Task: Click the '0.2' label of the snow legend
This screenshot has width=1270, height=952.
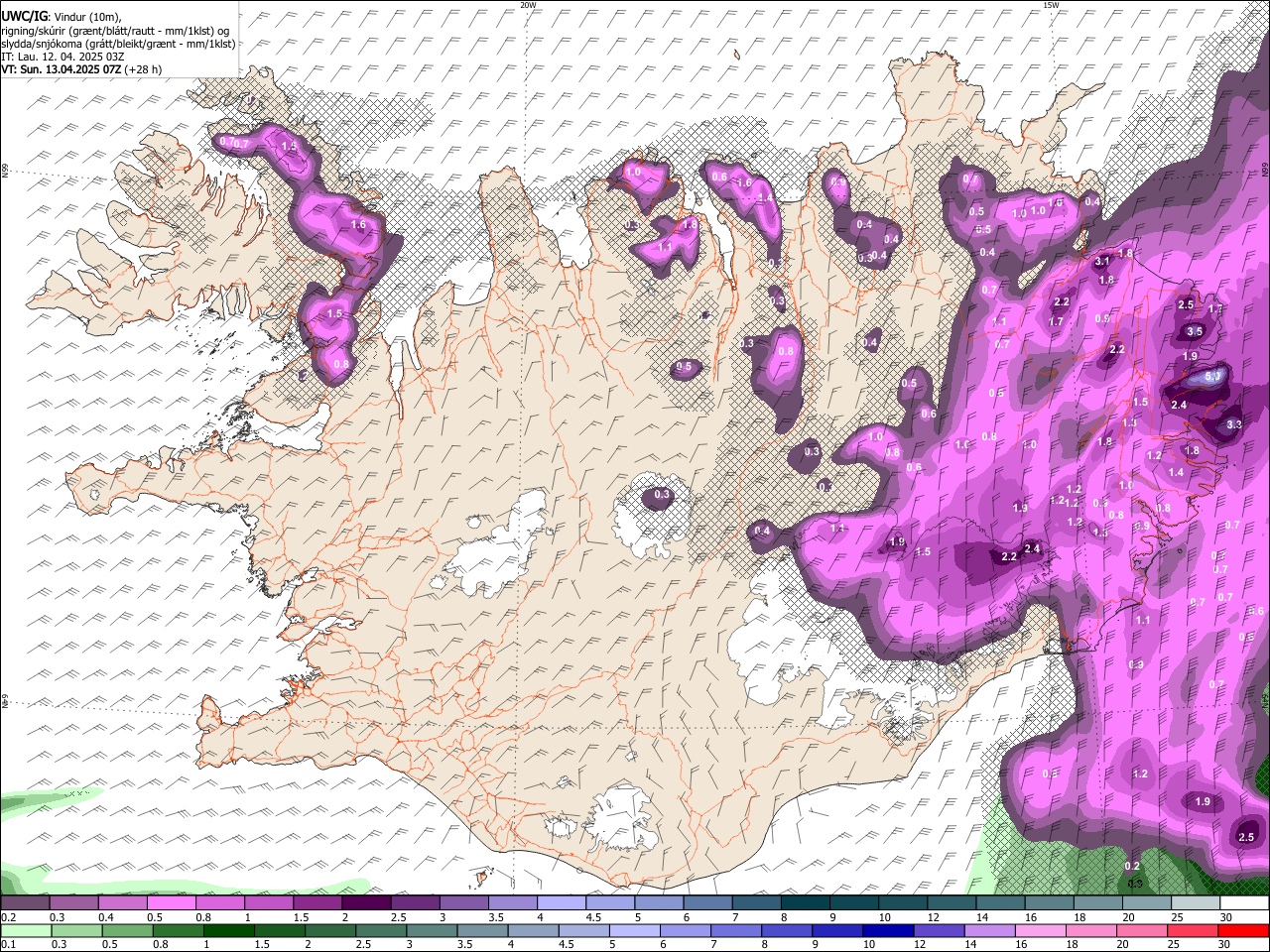Action: 8,917
